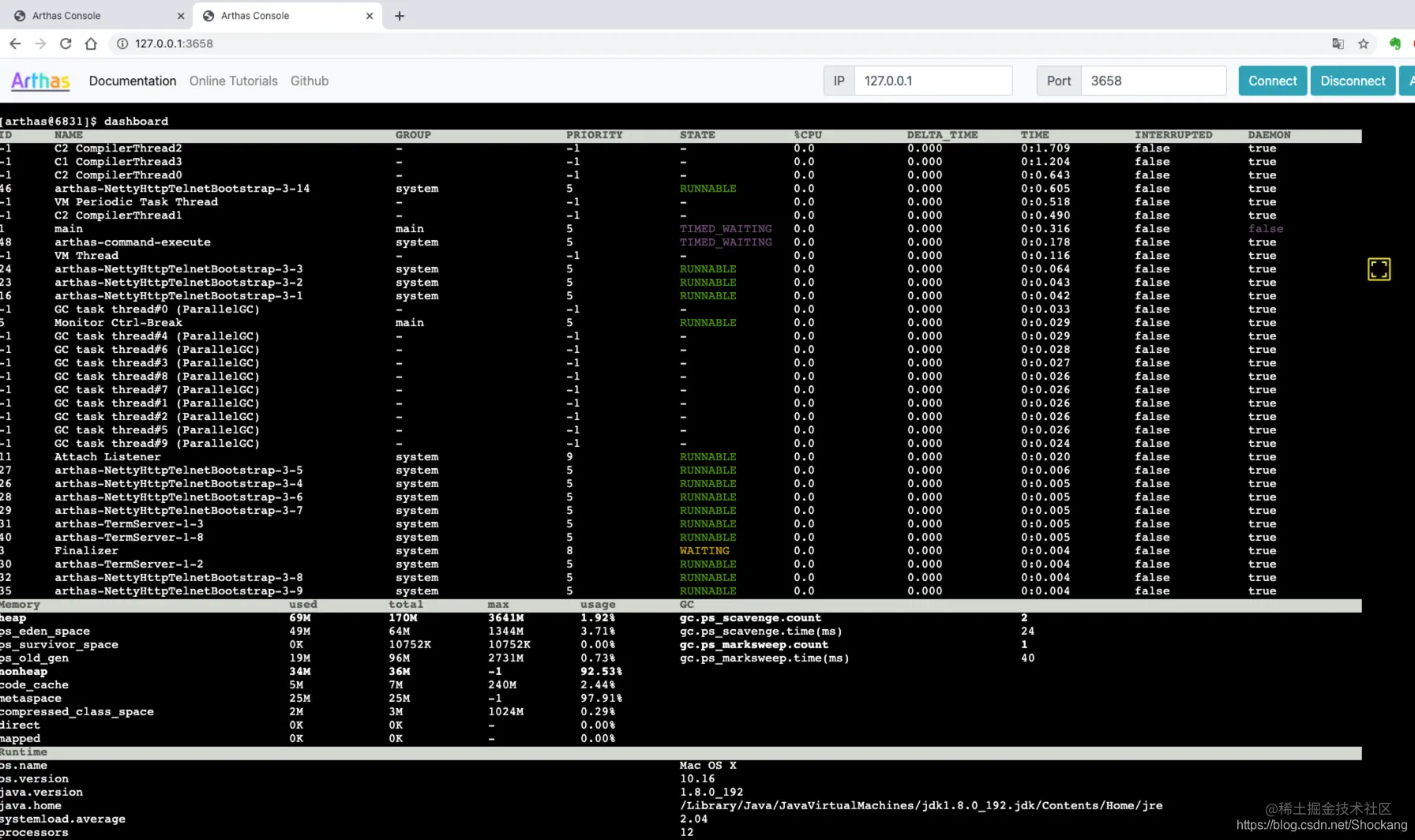Screen dimensions: 1415x840
Task: Bookmark this page with the star icon
Action: [1364, 43]
